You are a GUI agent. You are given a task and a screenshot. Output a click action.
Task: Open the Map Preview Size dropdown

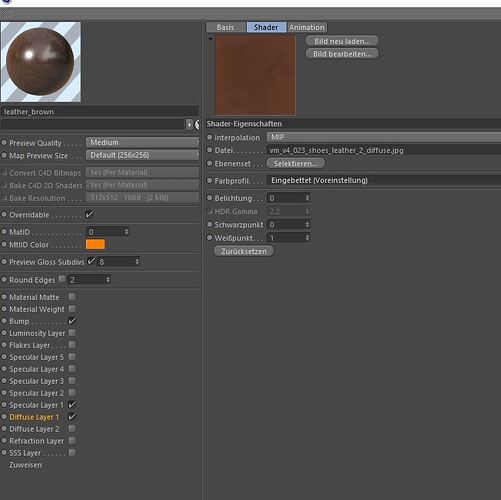point(143,155)
